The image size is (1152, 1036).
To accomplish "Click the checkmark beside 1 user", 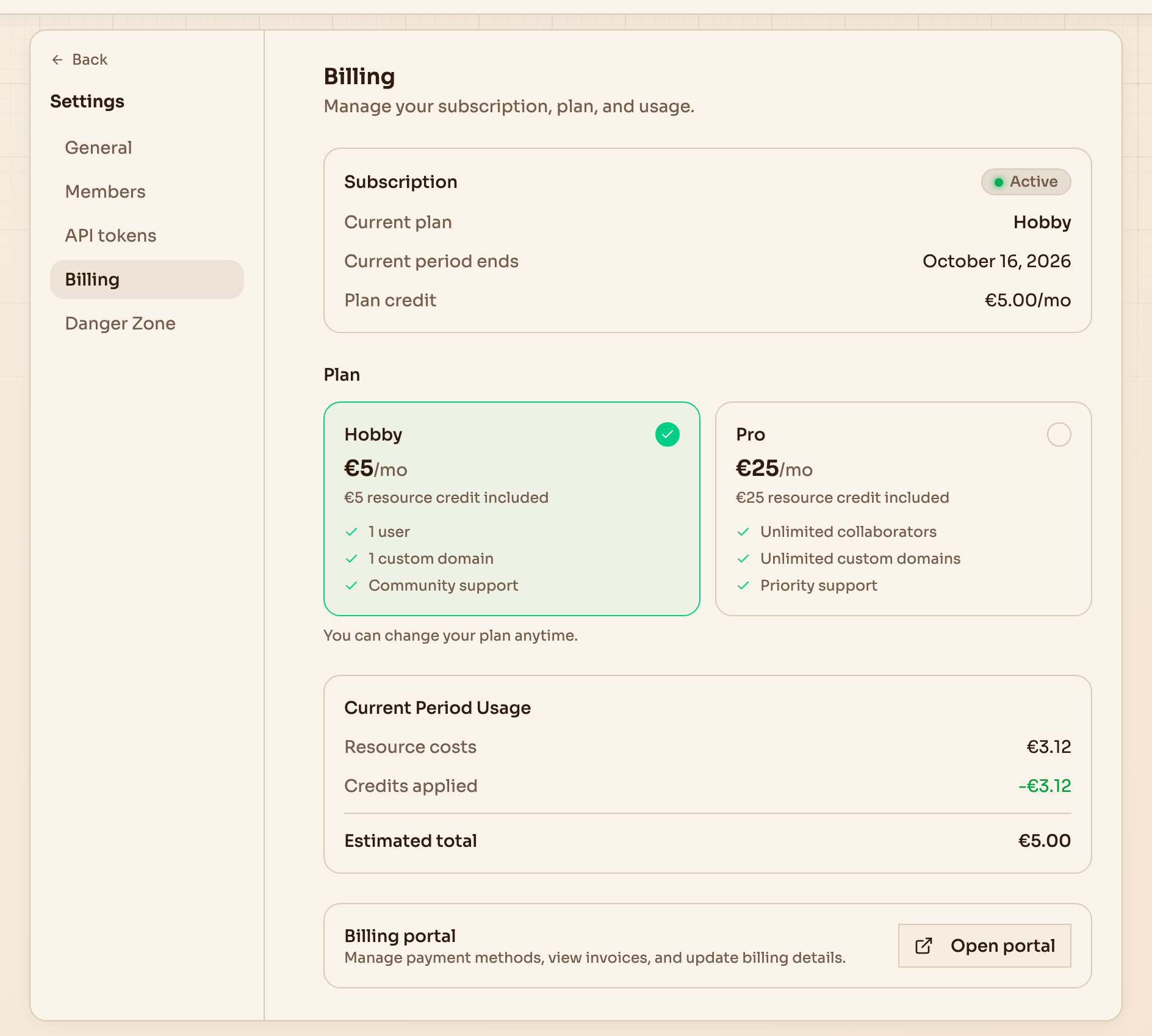I will coord(351,532).
